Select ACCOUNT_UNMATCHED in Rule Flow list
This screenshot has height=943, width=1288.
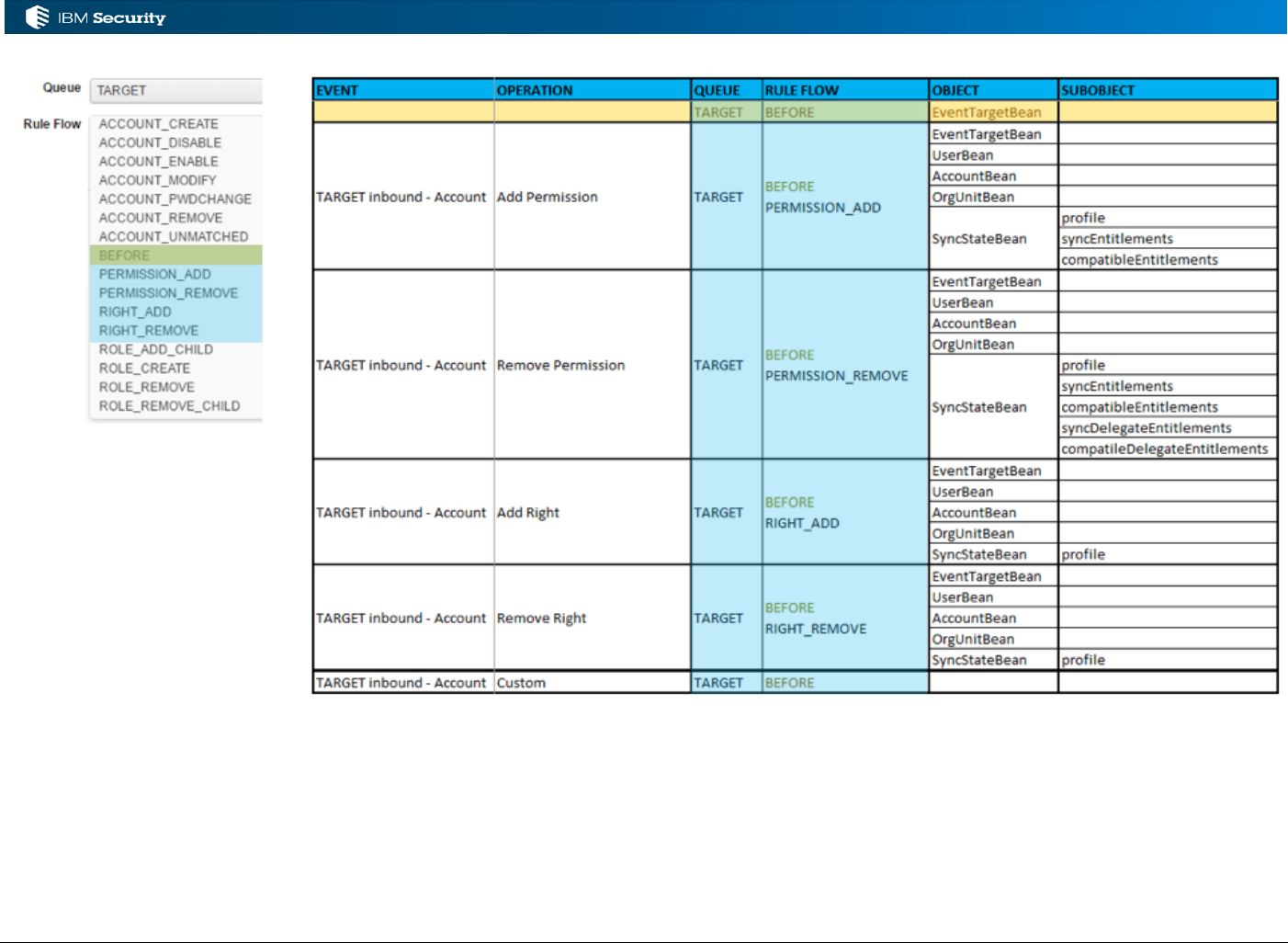coord(175,236)
